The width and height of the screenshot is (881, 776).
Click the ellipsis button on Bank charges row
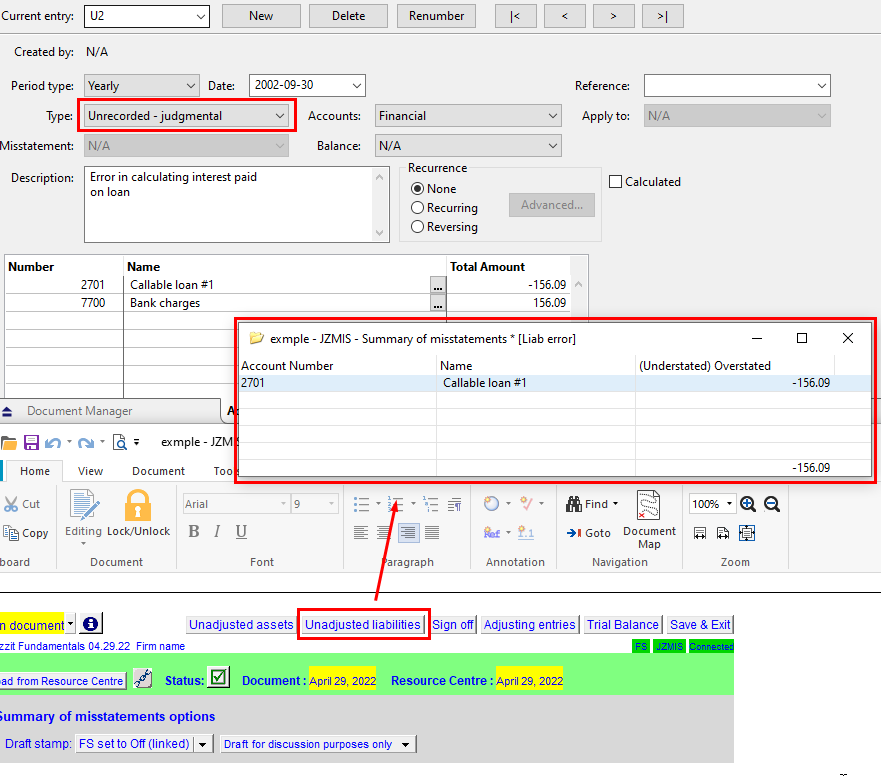point(438,303)
